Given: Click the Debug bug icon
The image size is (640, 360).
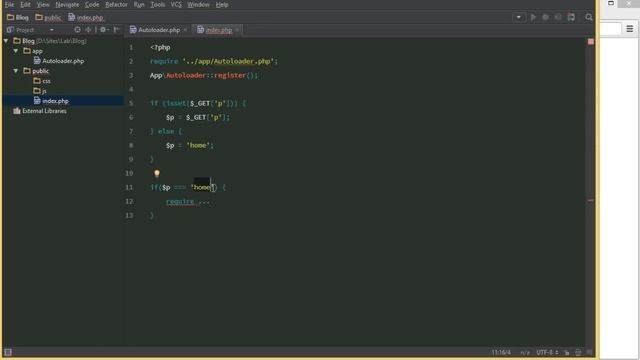Looking at the screenshot, I should pos(545,17).
